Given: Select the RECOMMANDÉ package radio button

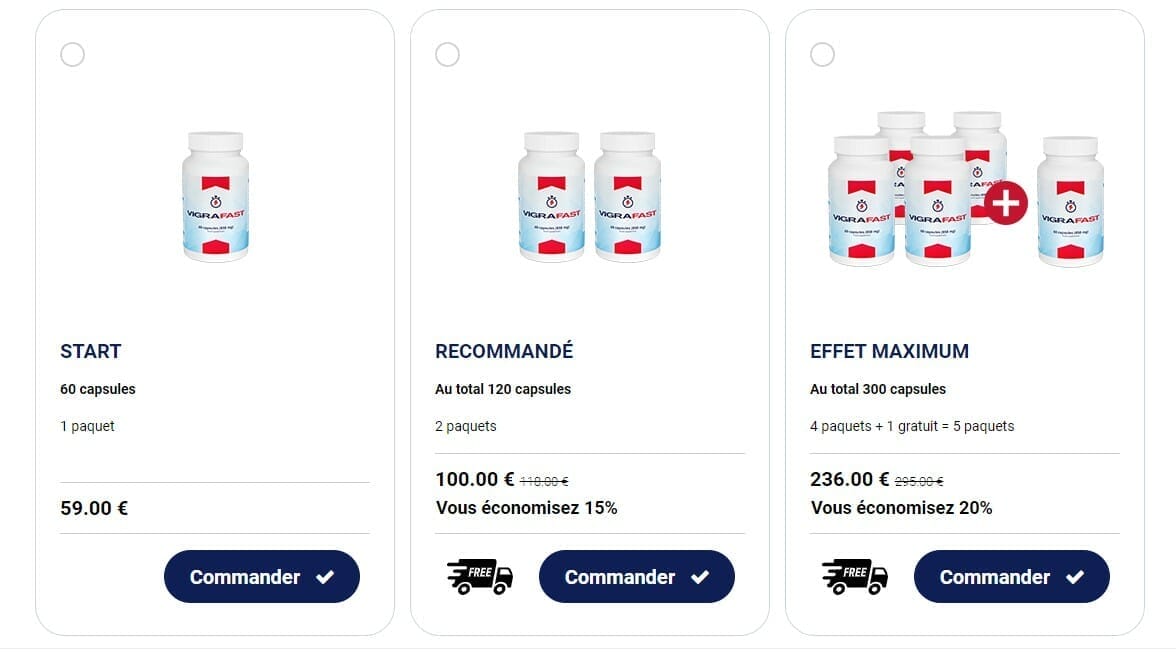Looking at the screenshot, I should tap(447, 54).
